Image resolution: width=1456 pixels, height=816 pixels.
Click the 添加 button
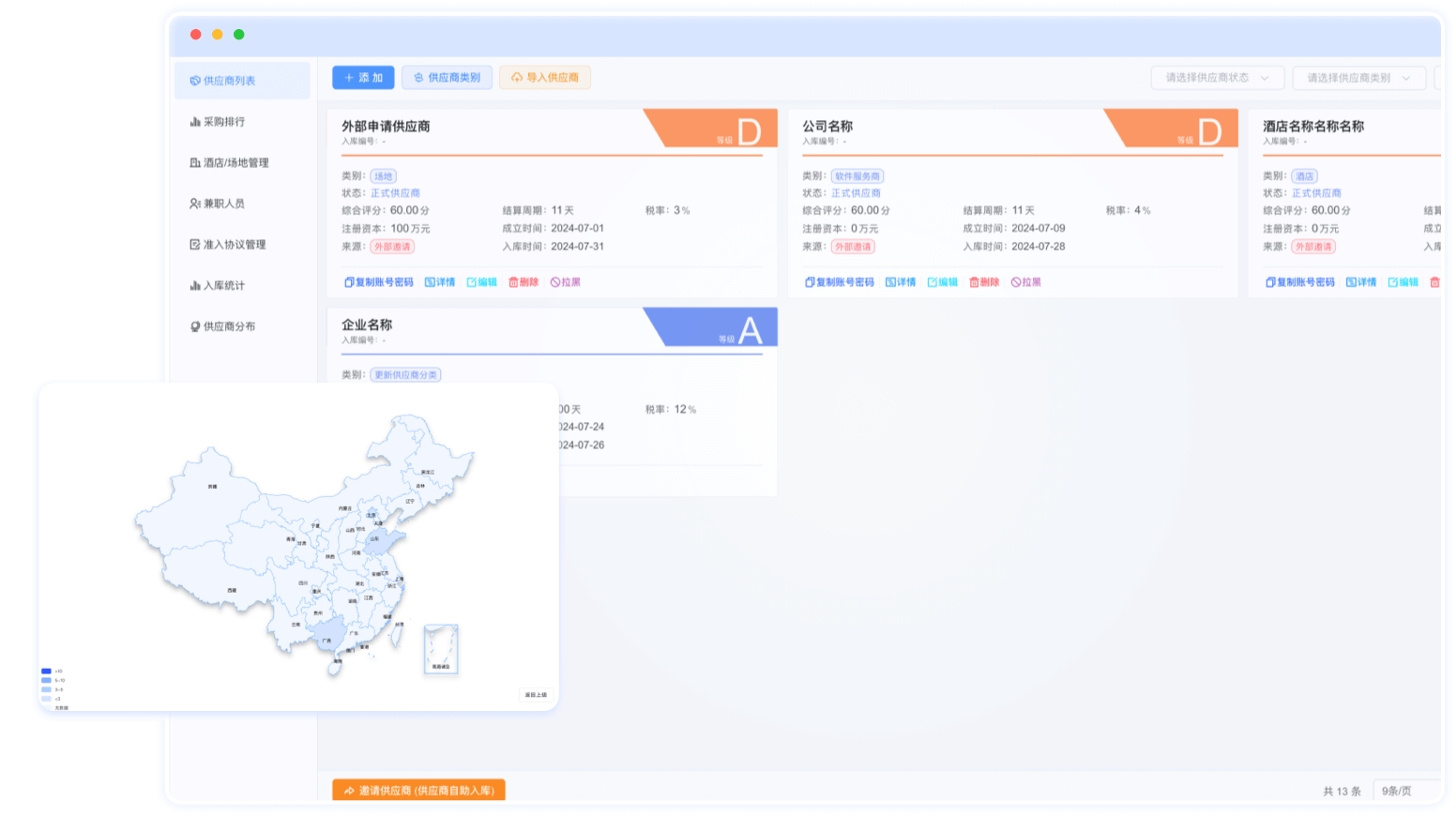[x=363, y=78]
